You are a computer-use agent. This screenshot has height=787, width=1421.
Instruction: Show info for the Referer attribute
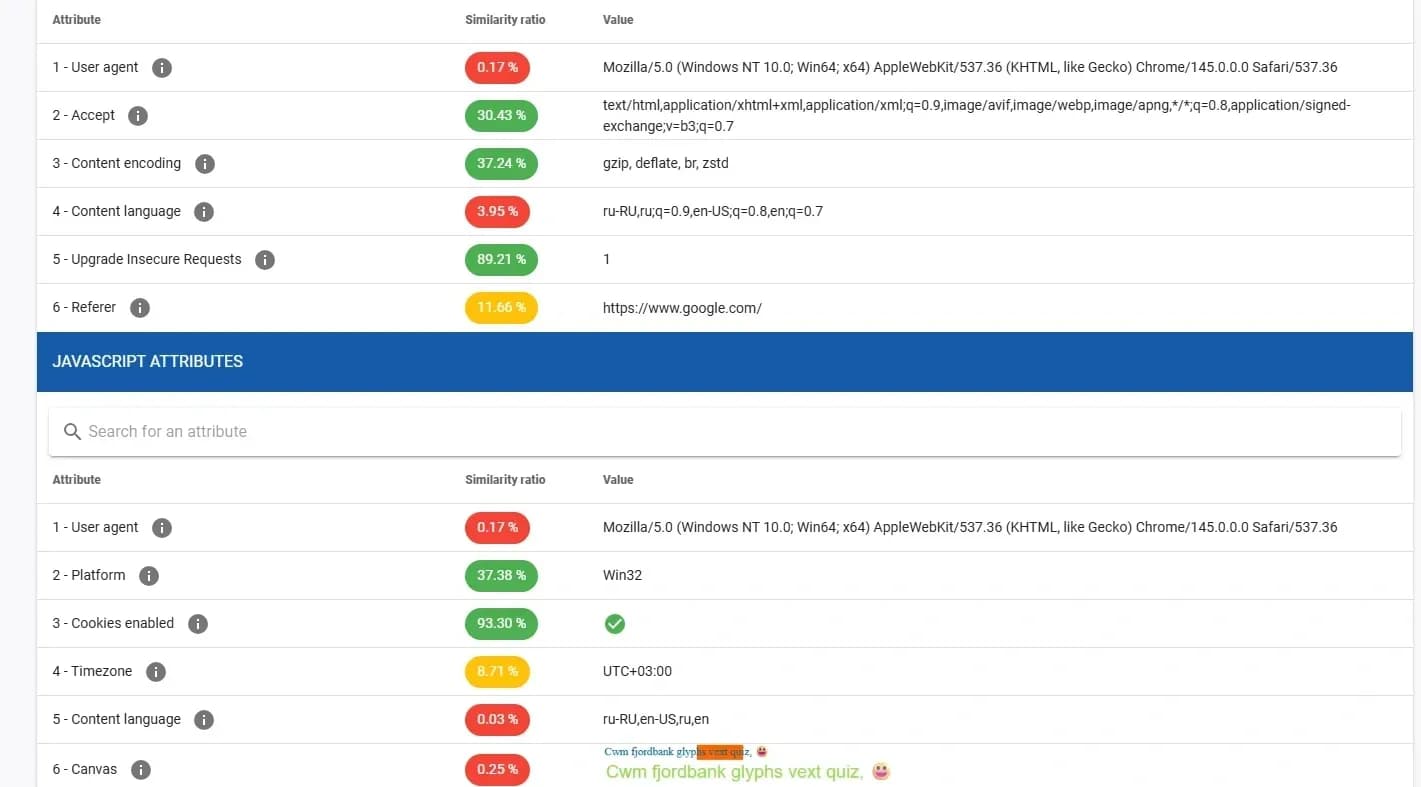pyautogui.click(x=140, y=307)
